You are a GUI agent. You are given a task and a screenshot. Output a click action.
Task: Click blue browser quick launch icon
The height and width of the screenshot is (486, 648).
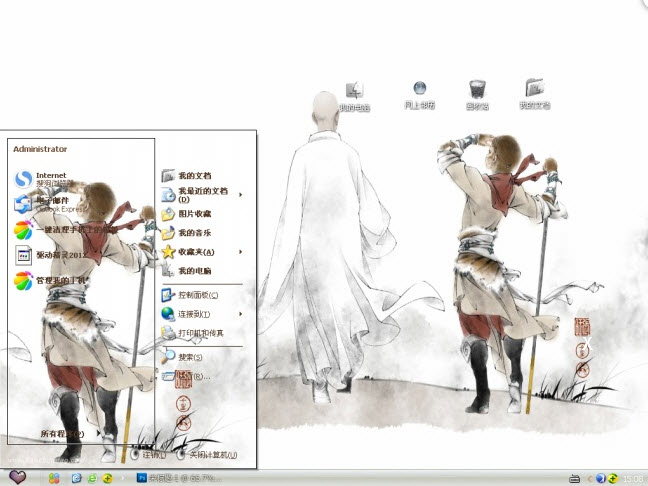76,478
